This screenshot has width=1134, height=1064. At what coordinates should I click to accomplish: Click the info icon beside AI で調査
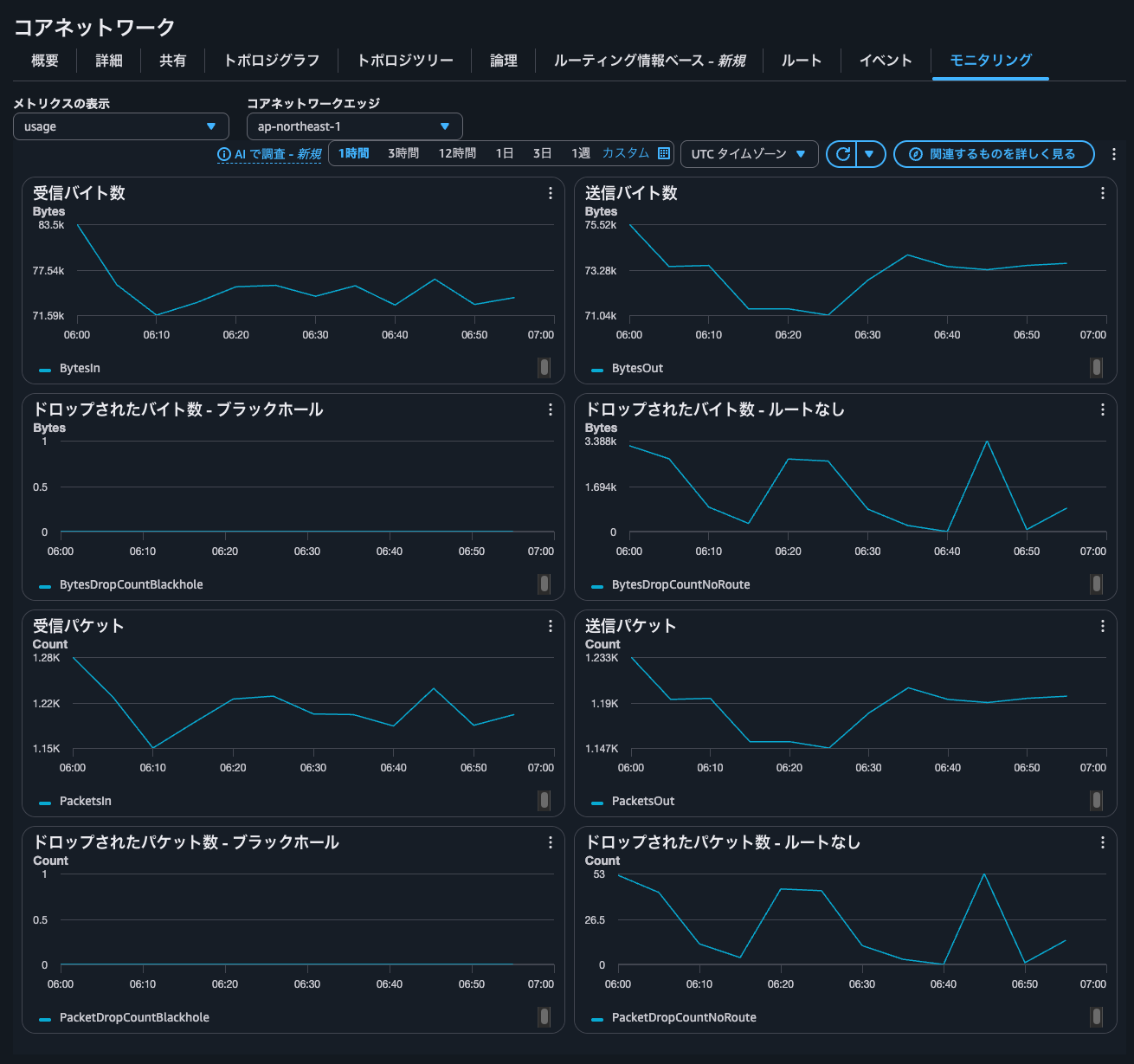(x=224, y=154)
